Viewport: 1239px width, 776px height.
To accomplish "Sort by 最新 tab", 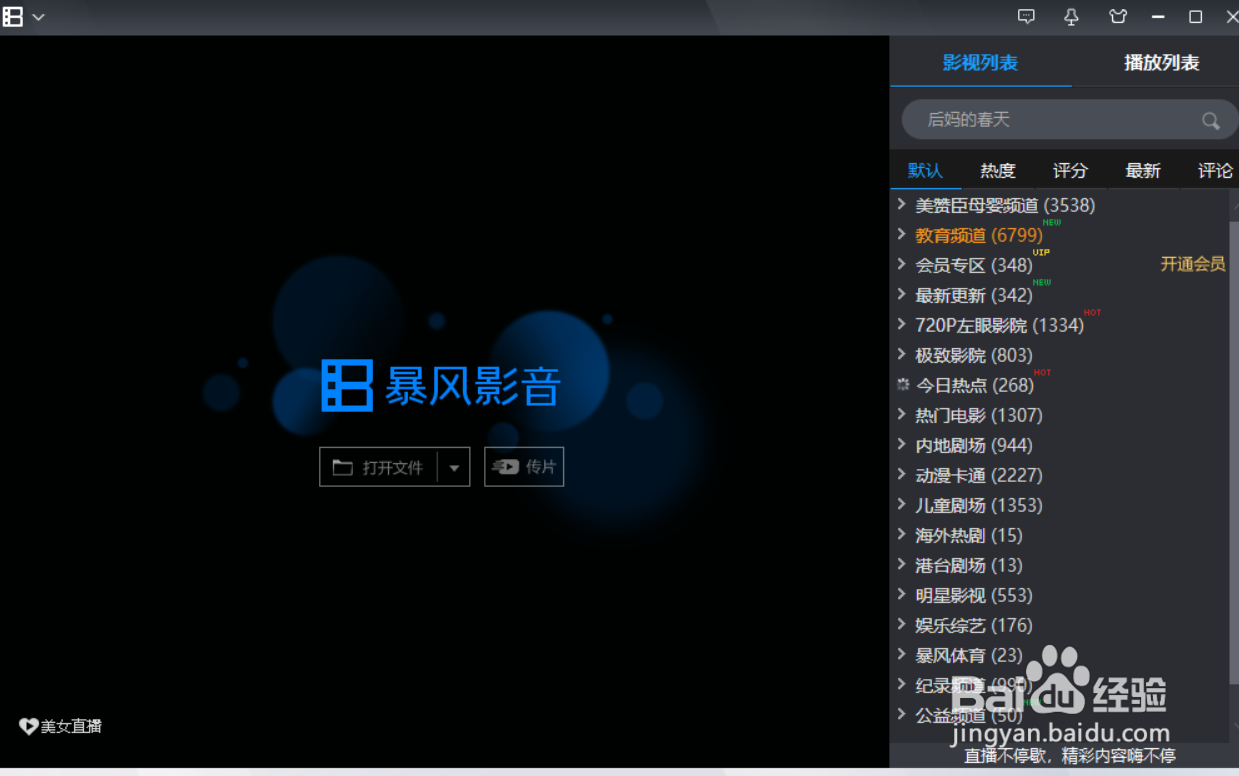I will coord(1142,171).
